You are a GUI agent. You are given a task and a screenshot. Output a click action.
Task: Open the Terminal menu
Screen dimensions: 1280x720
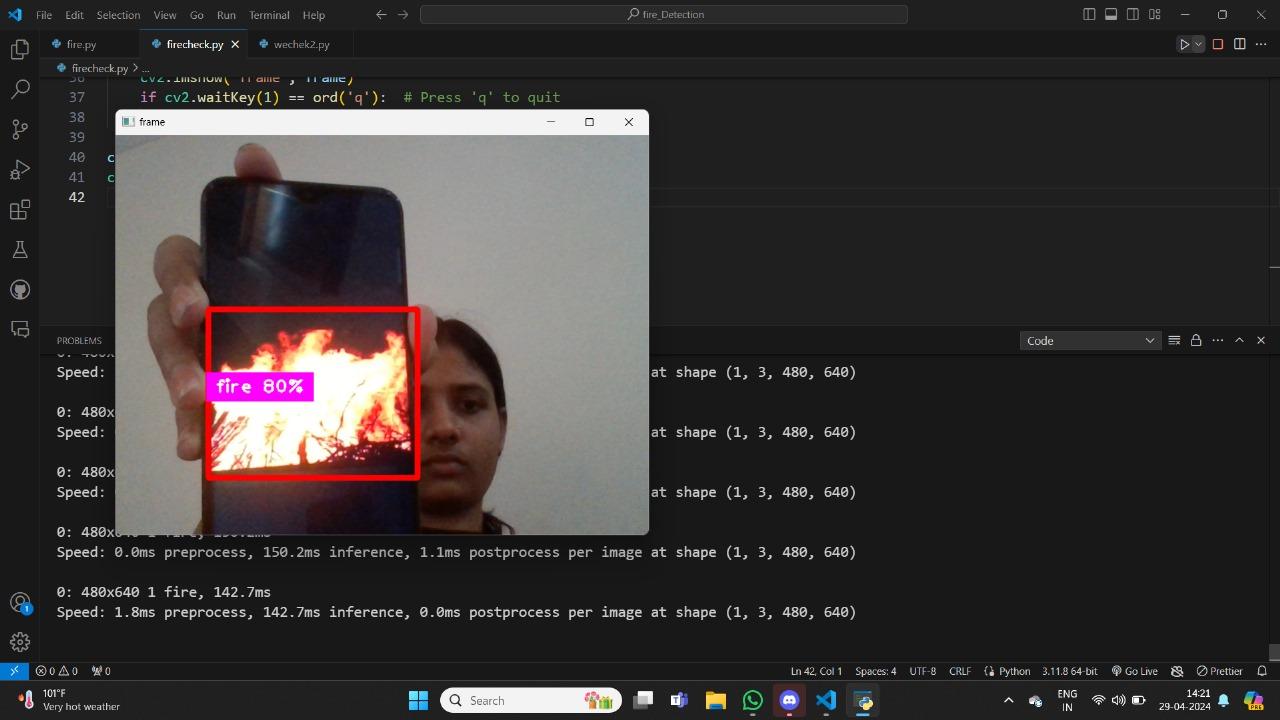(x=269, y=15)
